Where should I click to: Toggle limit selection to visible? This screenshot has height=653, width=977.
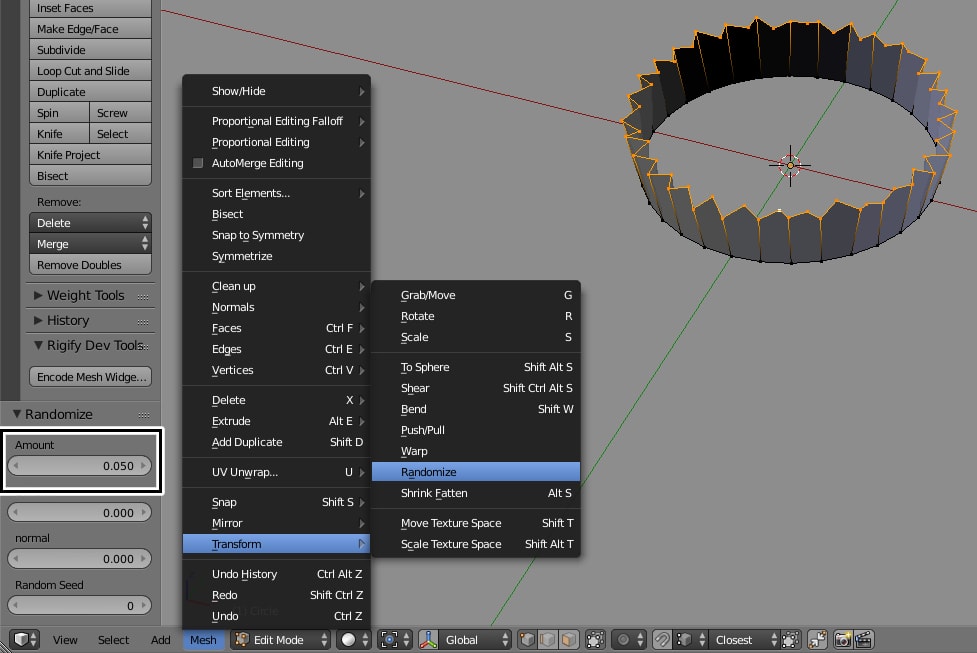pos(595,639)
